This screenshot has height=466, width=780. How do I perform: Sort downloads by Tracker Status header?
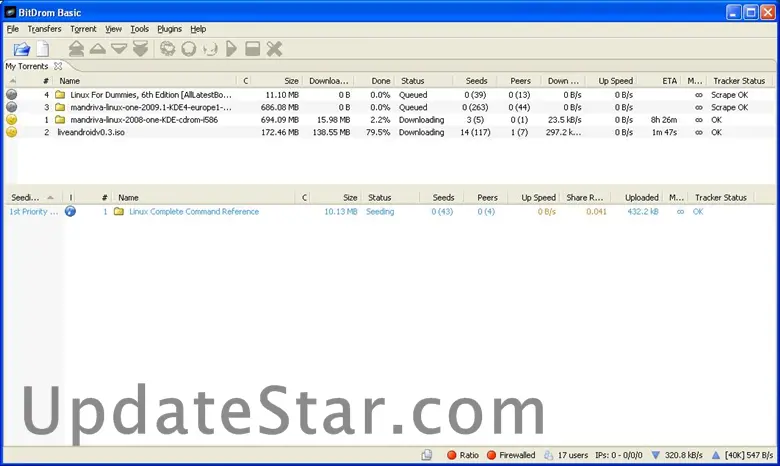click(739, 81)
